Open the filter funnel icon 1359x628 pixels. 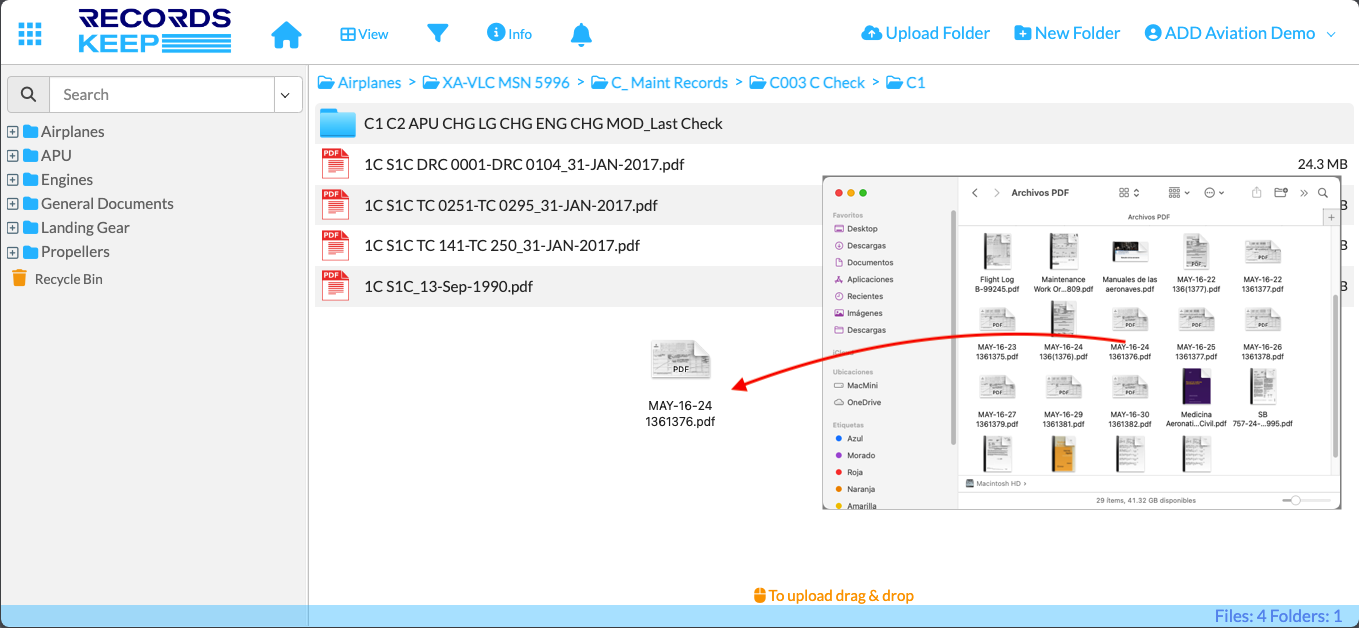click(437, 33)
